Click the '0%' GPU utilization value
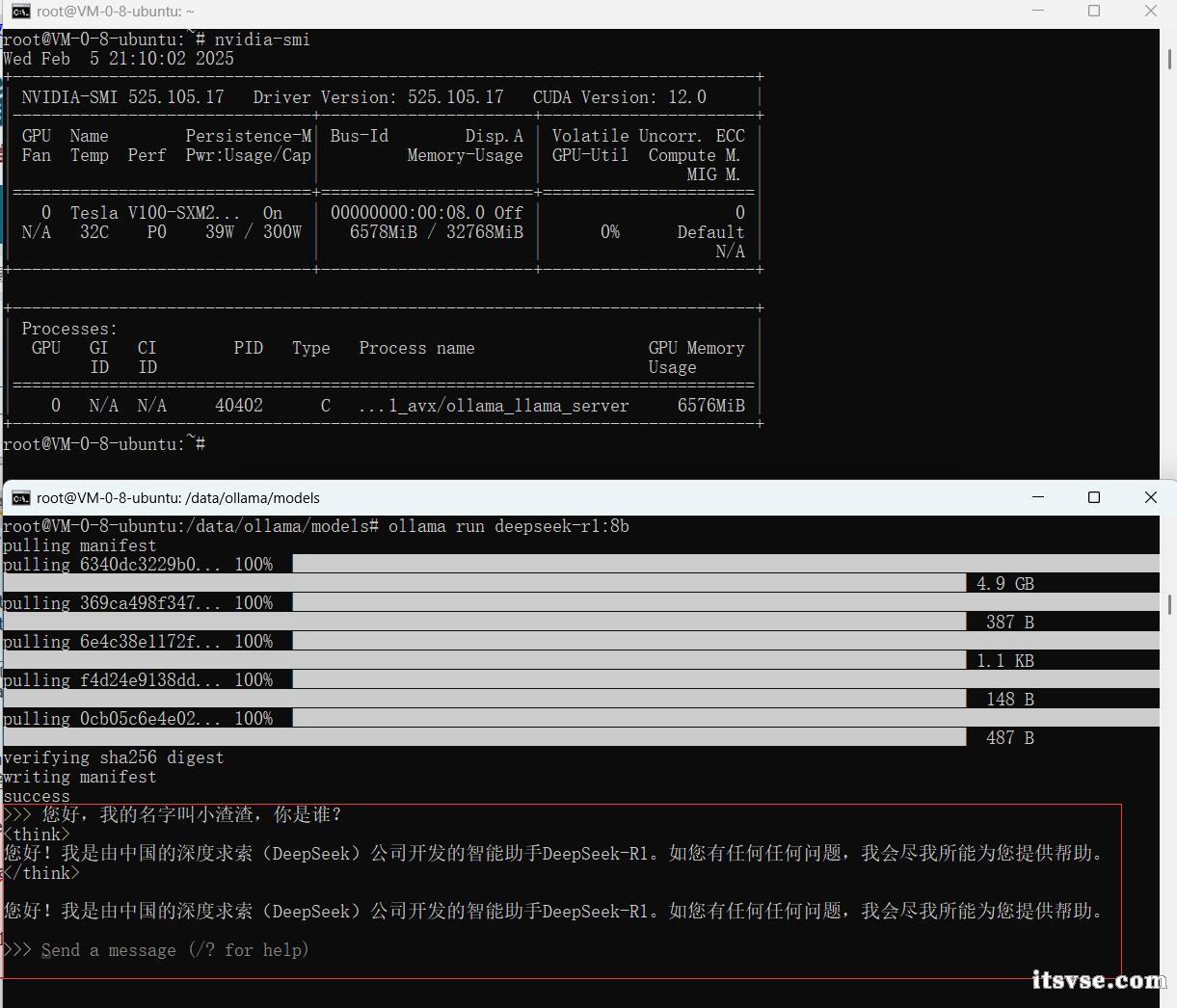The height and width of the screenshot is (1008, 1177). [x=609, y=232]
